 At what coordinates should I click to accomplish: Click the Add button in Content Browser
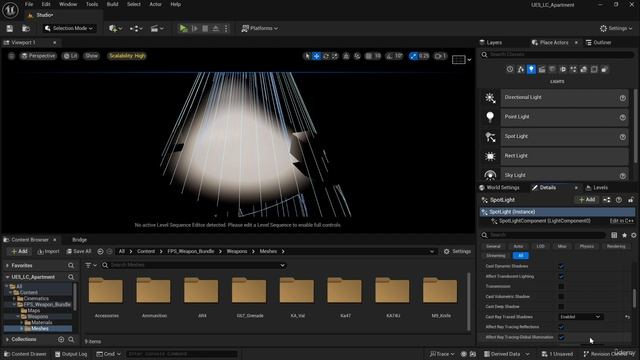[x=19, y=251]
